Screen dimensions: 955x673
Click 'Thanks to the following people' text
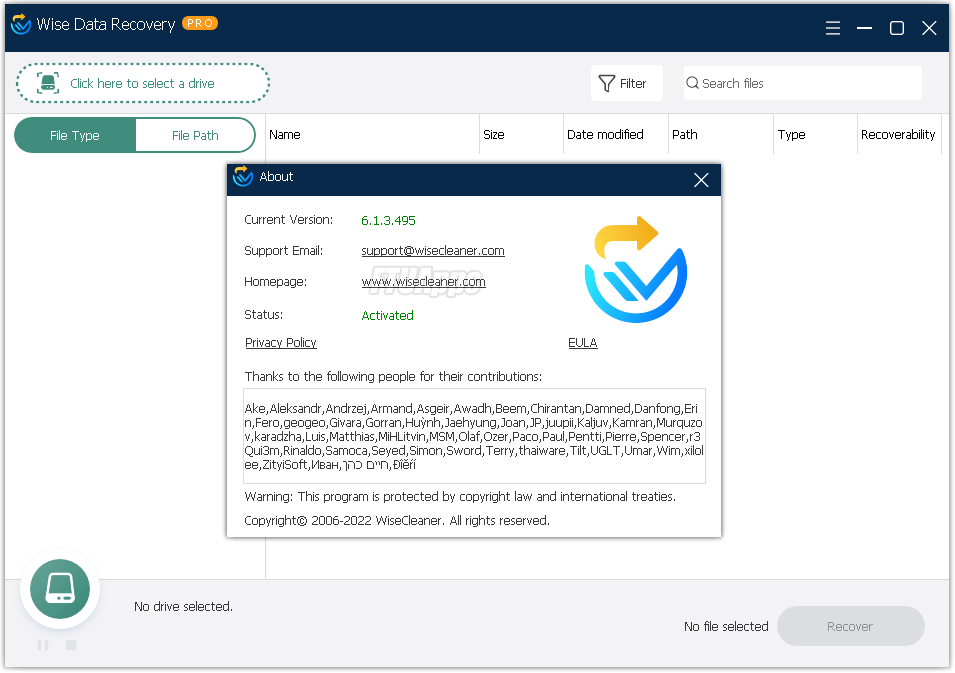click(393, 376)
